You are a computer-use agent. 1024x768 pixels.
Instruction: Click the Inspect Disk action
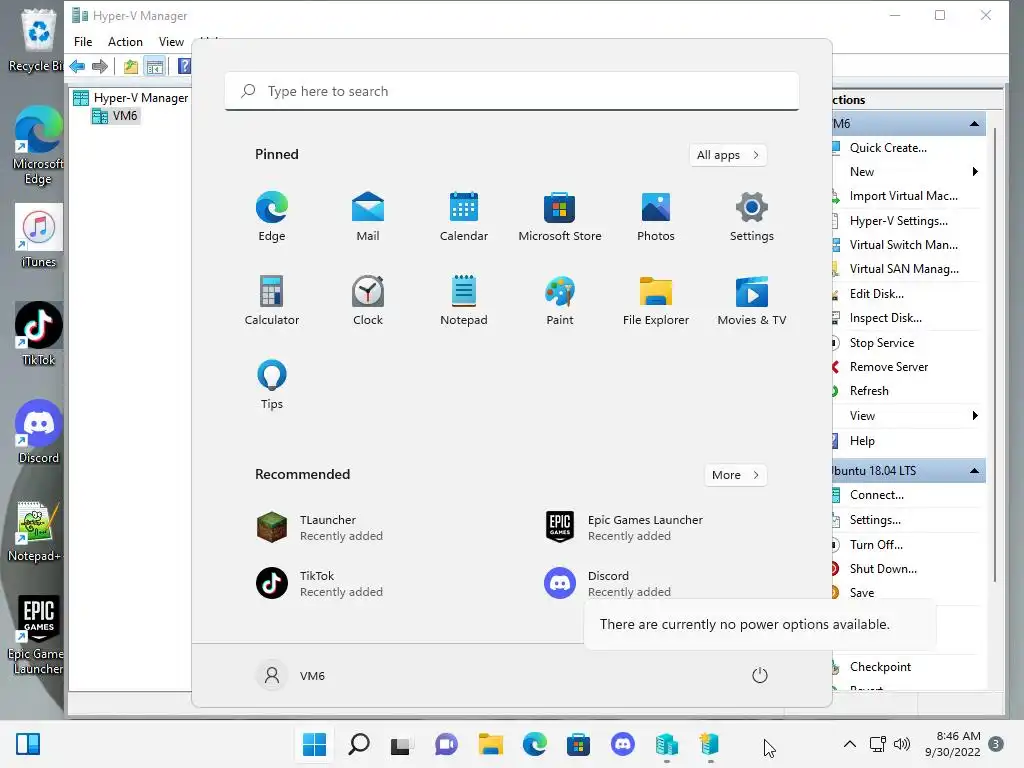(x=886, y=318)
